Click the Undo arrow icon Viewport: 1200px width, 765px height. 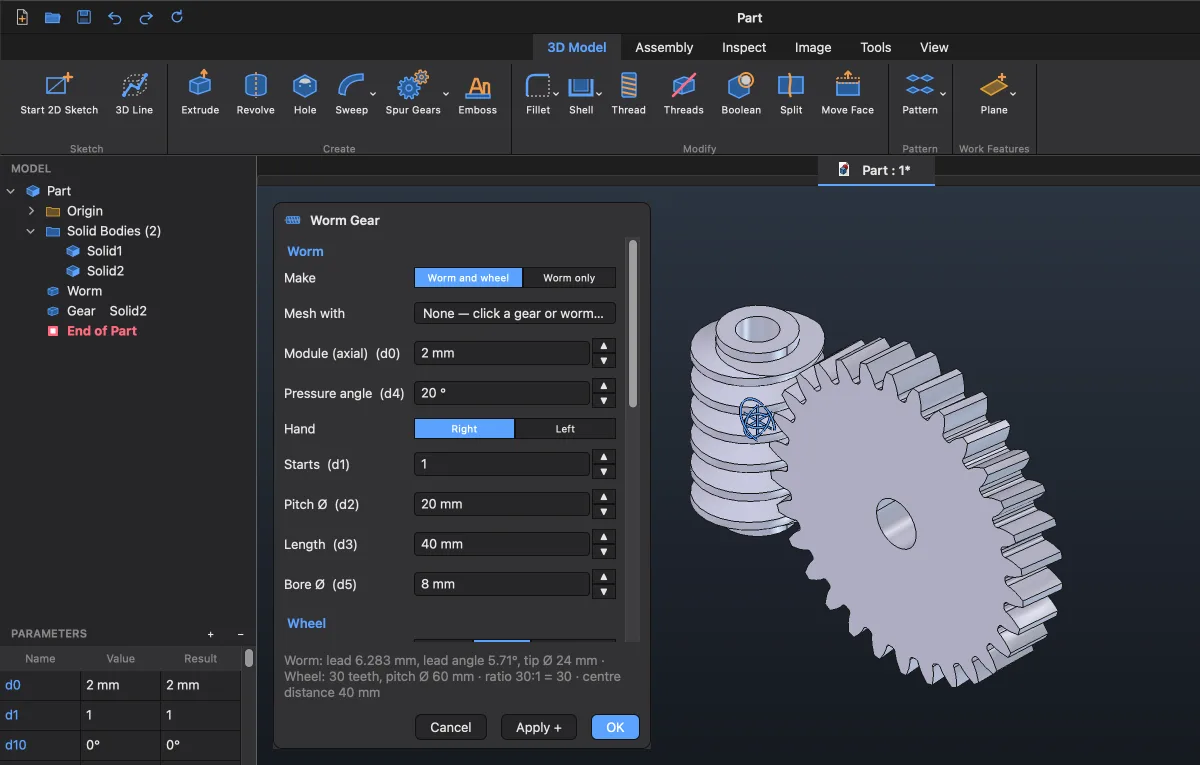(x=115, y=17)
